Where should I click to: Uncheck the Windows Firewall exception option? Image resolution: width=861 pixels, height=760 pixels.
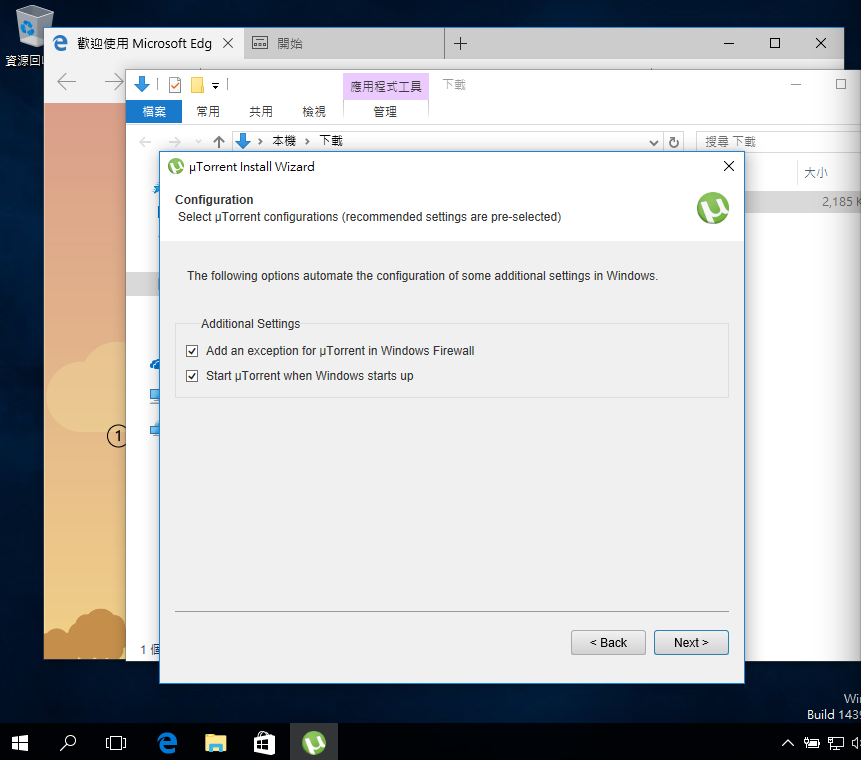[192, 351]
